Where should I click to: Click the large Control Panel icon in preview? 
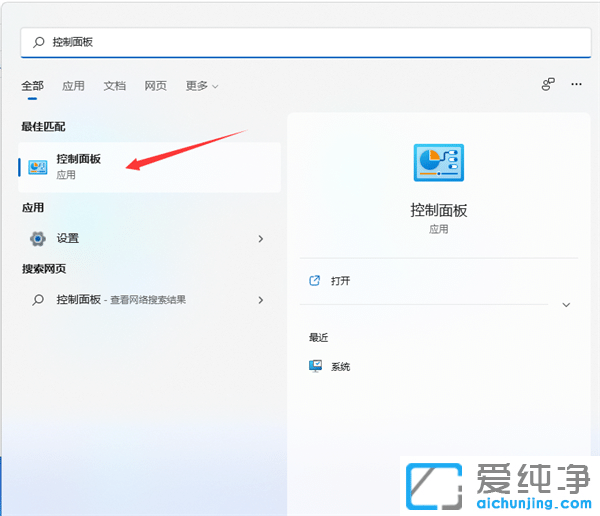(439, 163)
